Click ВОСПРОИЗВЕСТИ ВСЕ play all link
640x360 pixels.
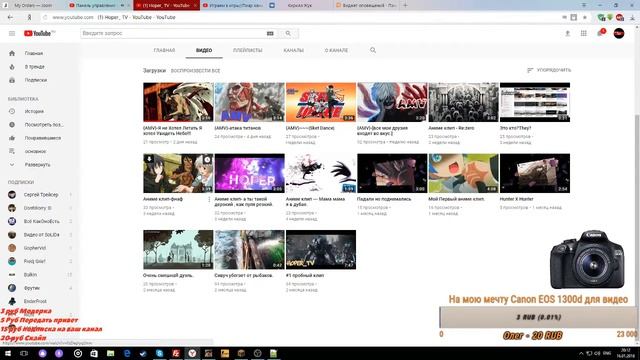195,71
